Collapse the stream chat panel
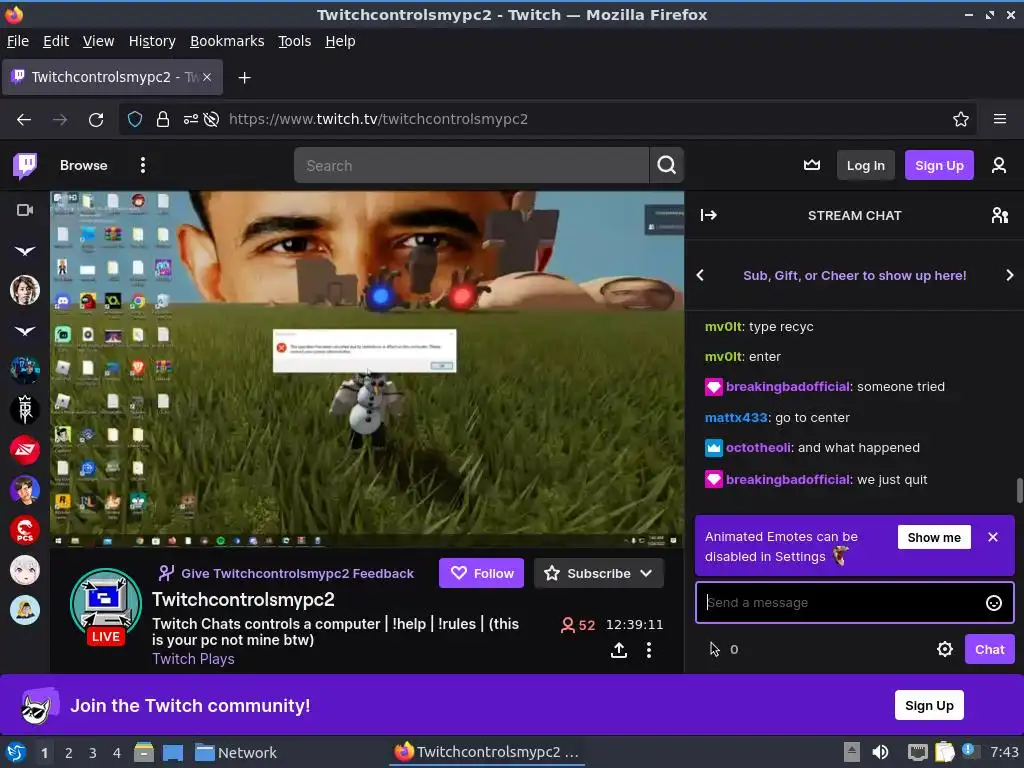The width and height of the screenshot is (1024, 768). (709, 216)
